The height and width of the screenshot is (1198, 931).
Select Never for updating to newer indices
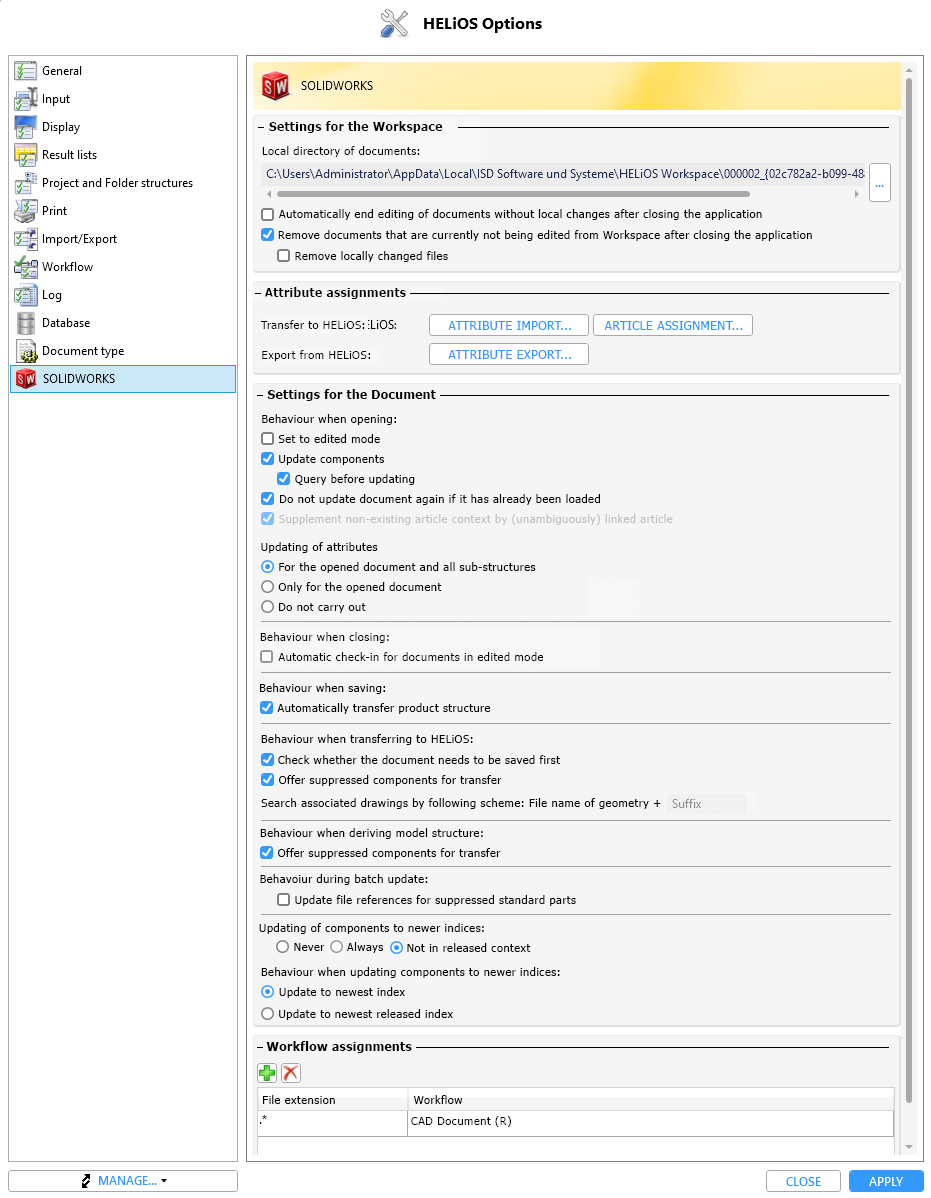pyautogui.click(x=283, y=947)
